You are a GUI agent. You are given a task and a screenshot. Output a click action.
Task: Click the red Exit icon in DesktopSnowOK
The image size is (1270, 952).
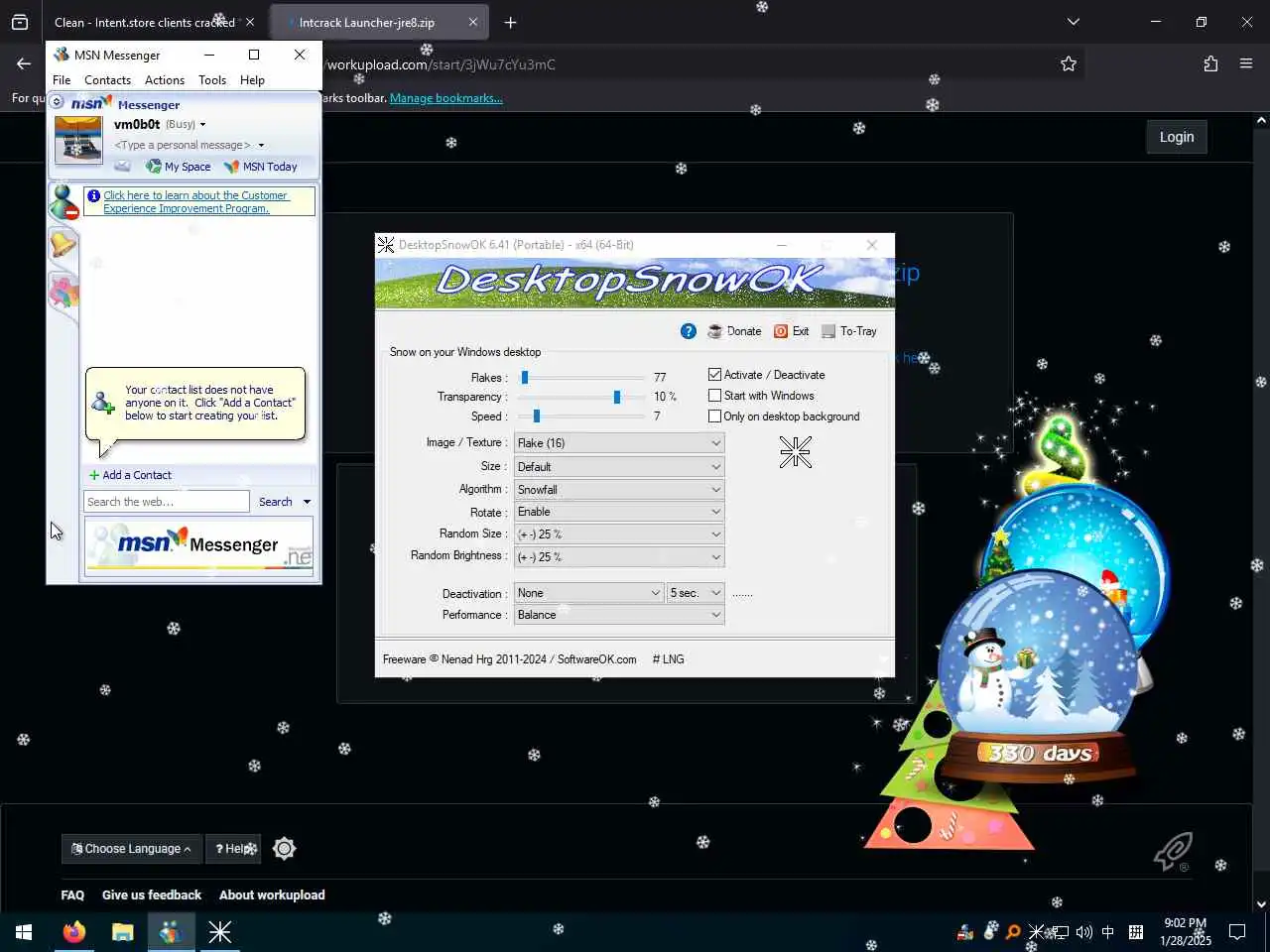tap(781, 331)
